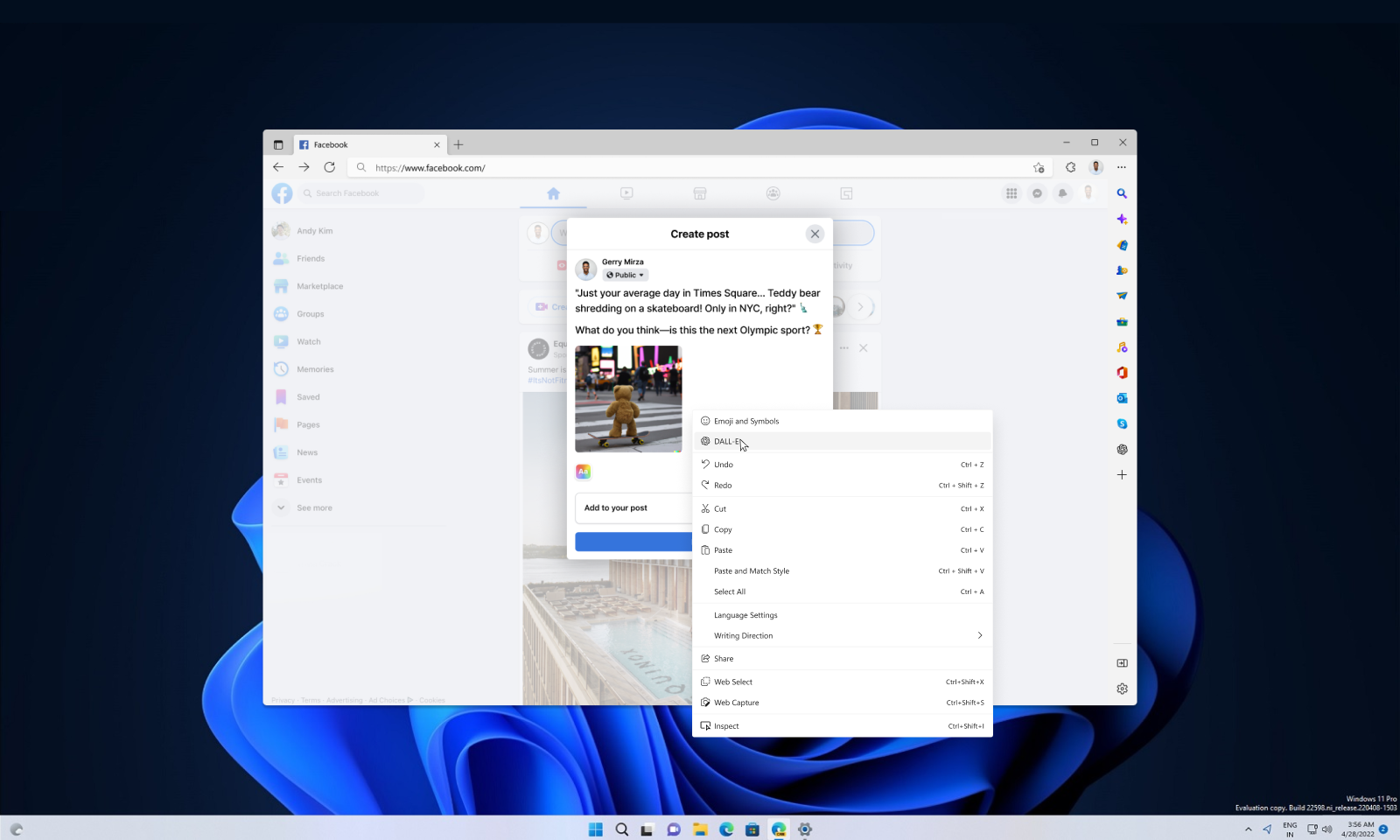This screenshot has height=840, width=1400.
Task: Open a new browser tab
Action: coord(458,144)
